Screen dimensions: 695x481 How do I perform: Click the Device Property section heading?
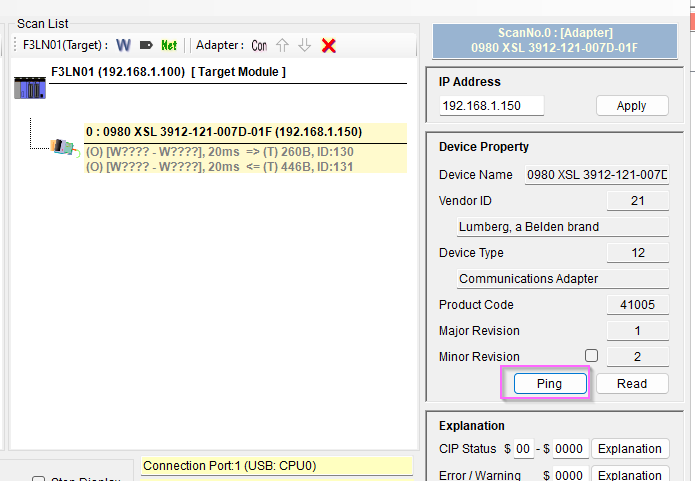(484, 147)
